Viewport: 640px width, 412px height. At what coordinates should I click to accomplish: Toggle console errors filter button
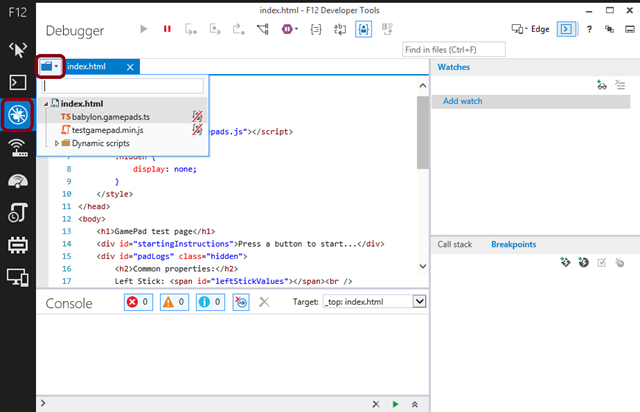(x=138, y=302)
